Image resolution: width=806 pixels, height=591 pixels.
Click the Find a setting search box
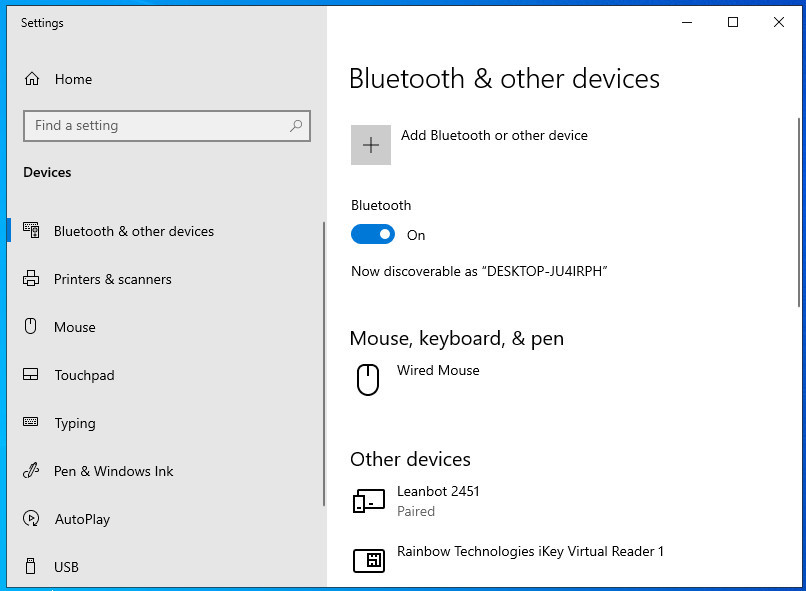(x=167, y=125)
